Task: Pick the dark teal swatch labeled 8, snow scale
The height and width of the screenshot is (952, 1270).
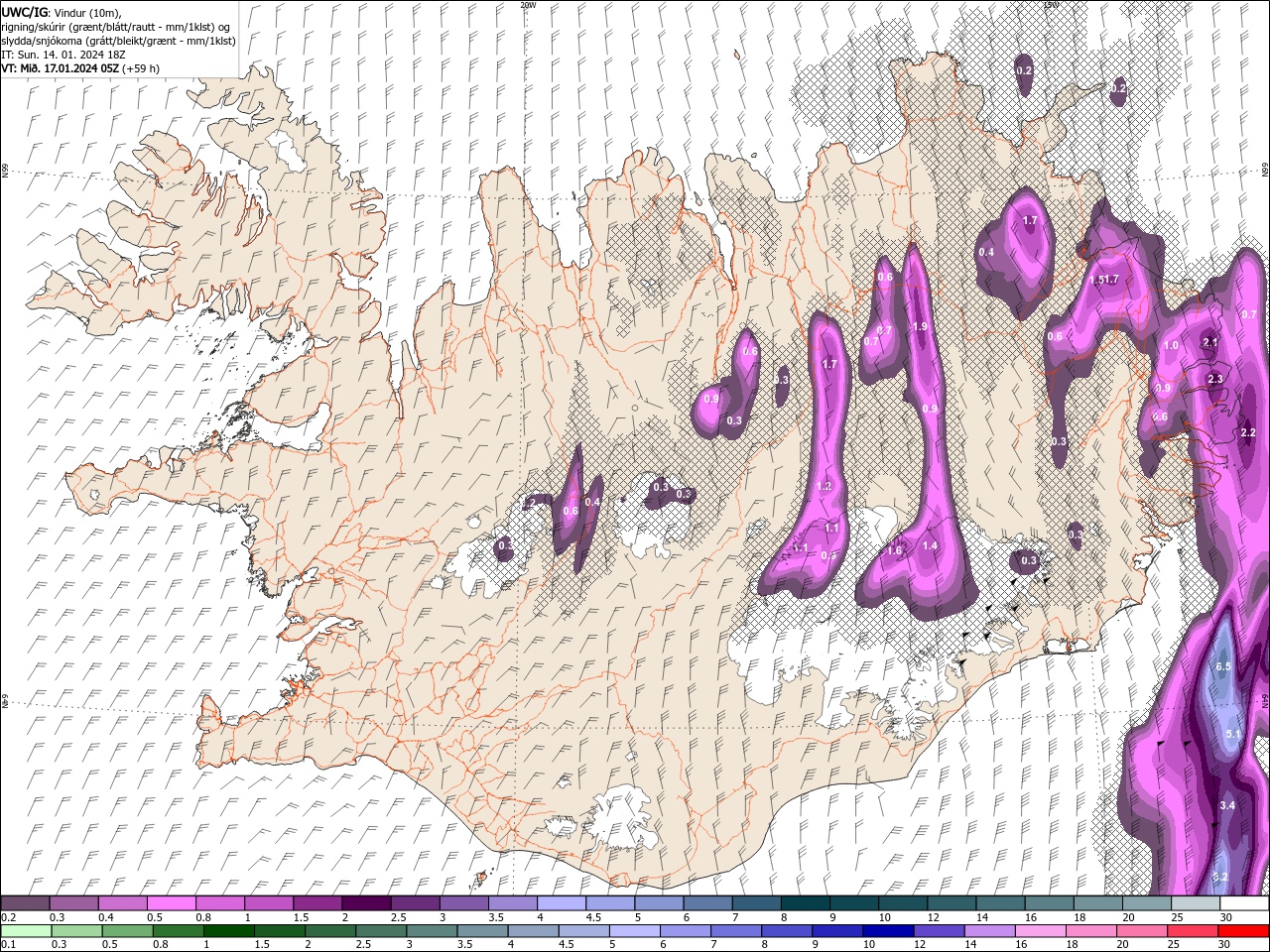Action: coord(805,903)
